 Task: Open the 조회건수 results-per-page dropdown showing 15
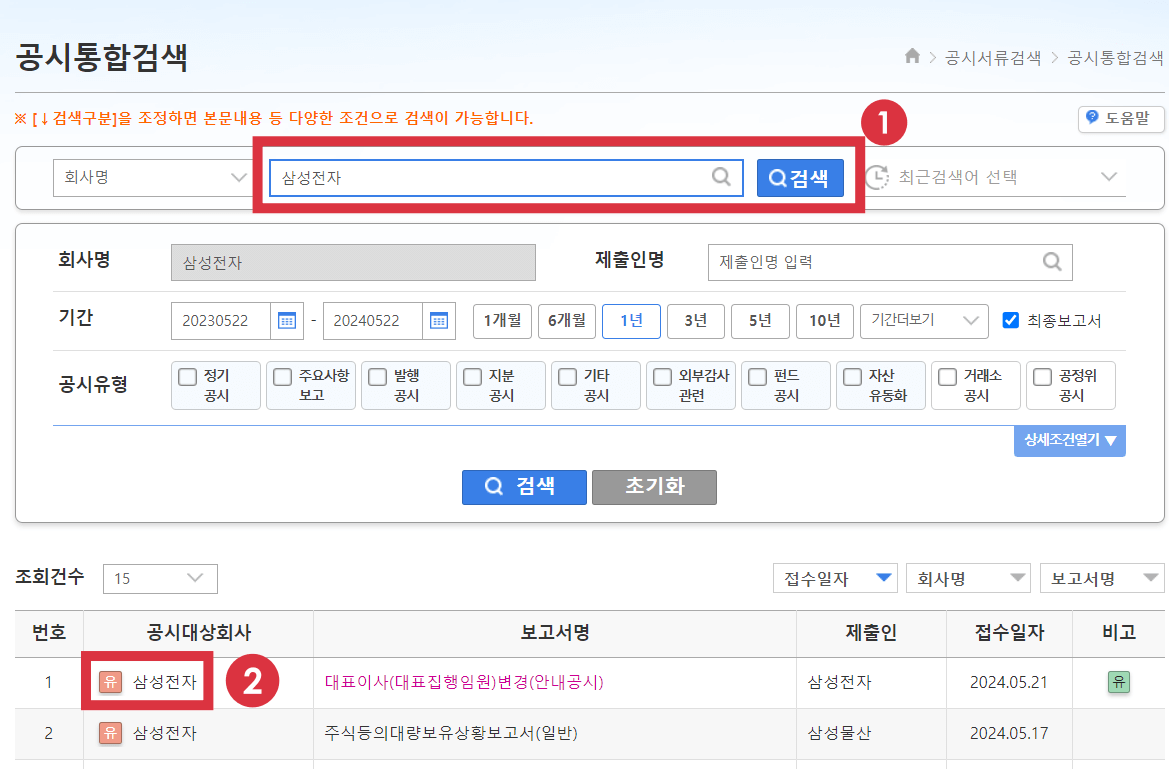tap(160, 578)
